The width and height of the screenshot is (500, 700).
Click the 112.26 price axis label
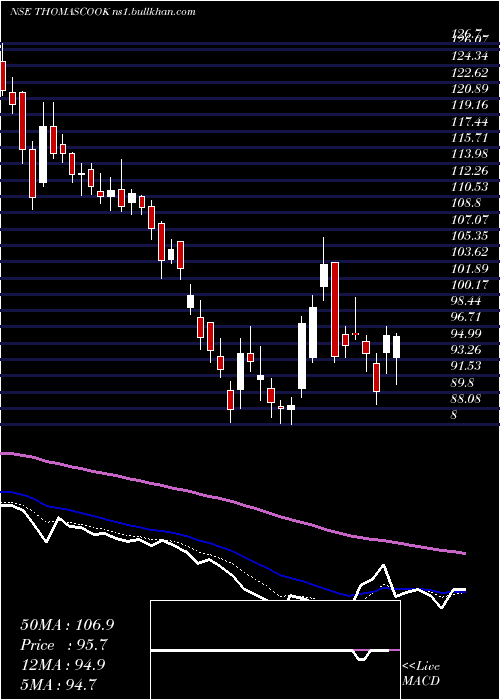[x=470, y=171]
